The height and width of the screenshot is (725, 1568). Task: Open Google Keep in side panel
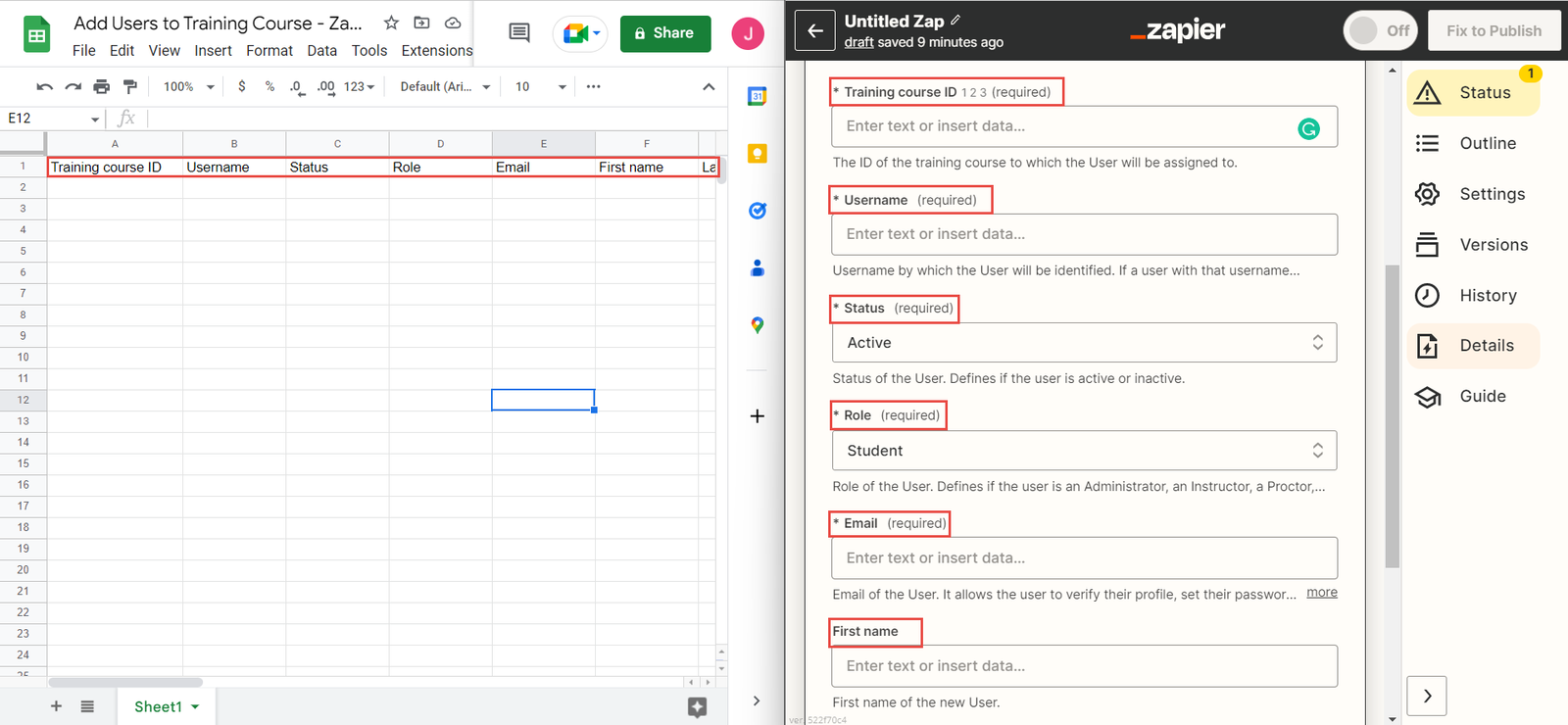[757, 154]
